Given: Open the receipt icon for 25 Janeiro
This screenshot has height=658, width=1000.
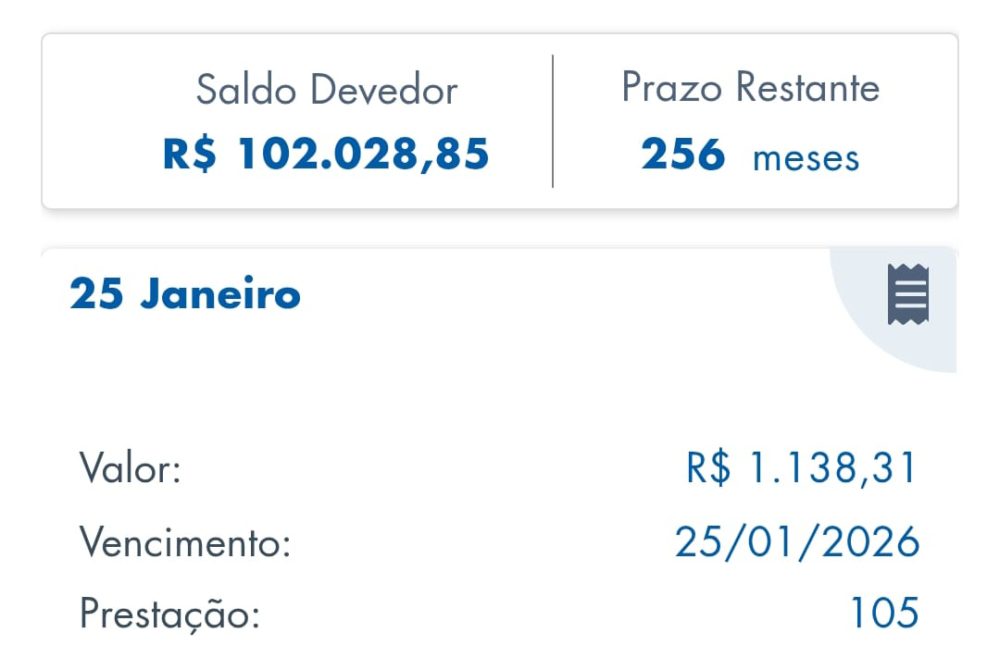Looking at the screenshot, I should pyautogui.click(x=908, y=296).
